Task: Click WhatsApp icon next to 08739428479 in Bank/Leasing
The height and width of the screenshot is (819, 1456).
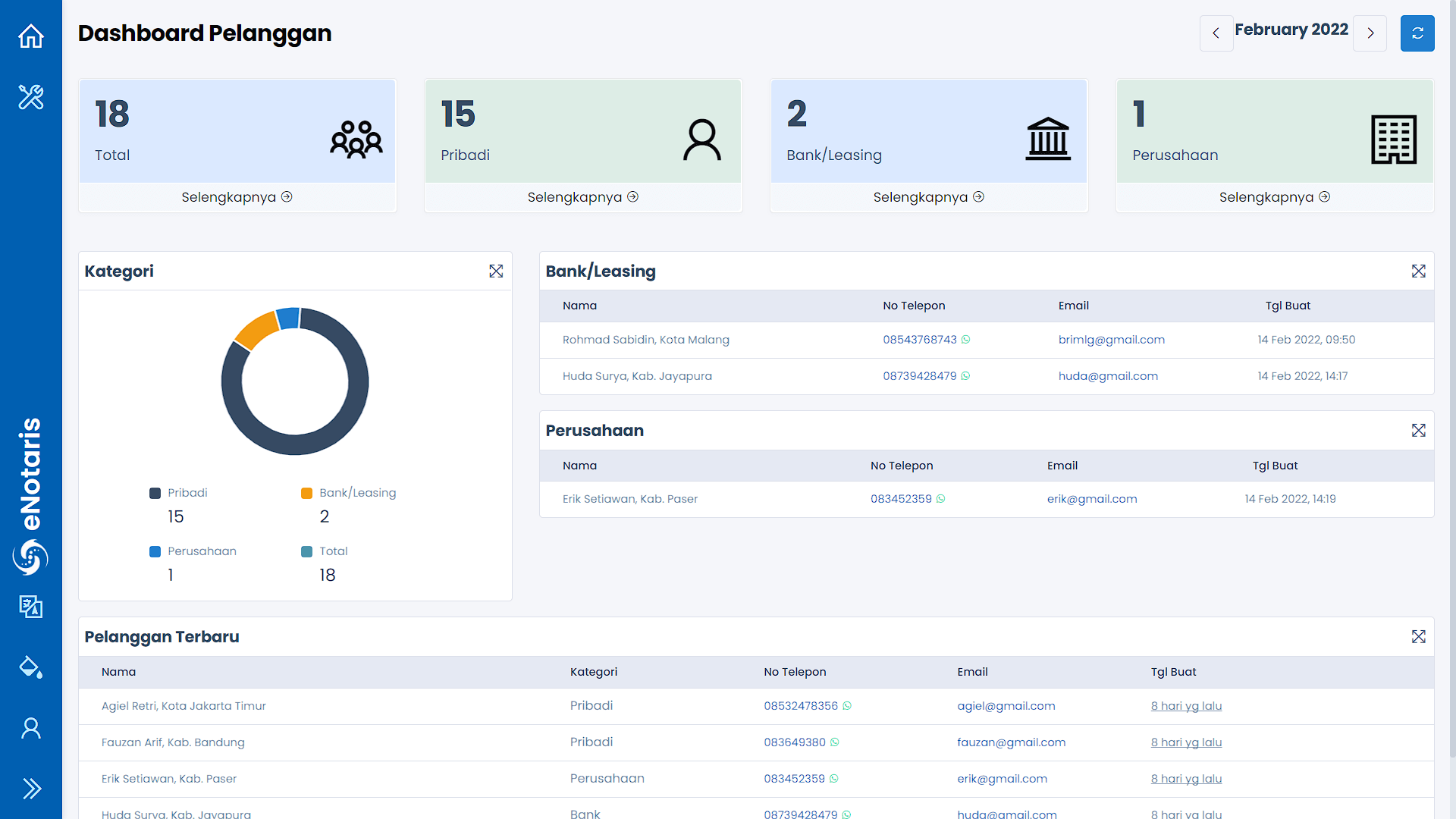Action: [x=965, y=376]
